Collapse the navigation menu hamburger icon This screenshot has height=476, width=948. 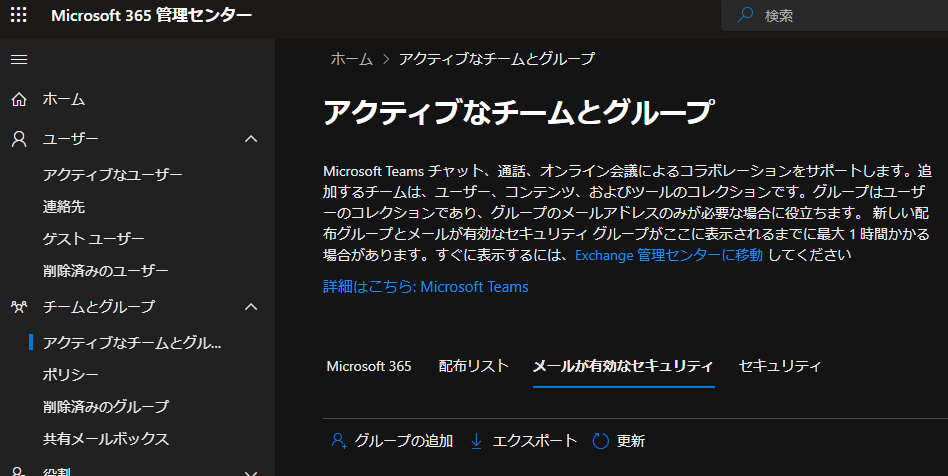pos(19,59)
